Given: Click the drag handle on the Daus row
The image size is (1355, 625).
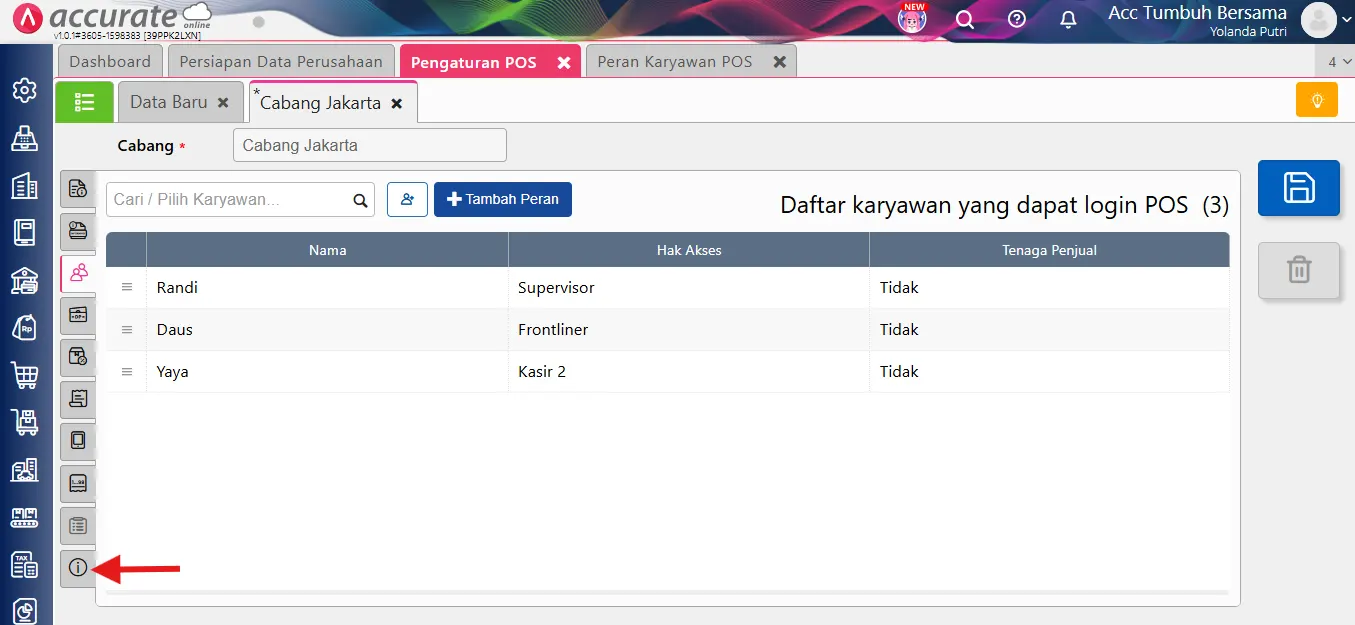Looking at the screenshot, I should pos(127,329).
